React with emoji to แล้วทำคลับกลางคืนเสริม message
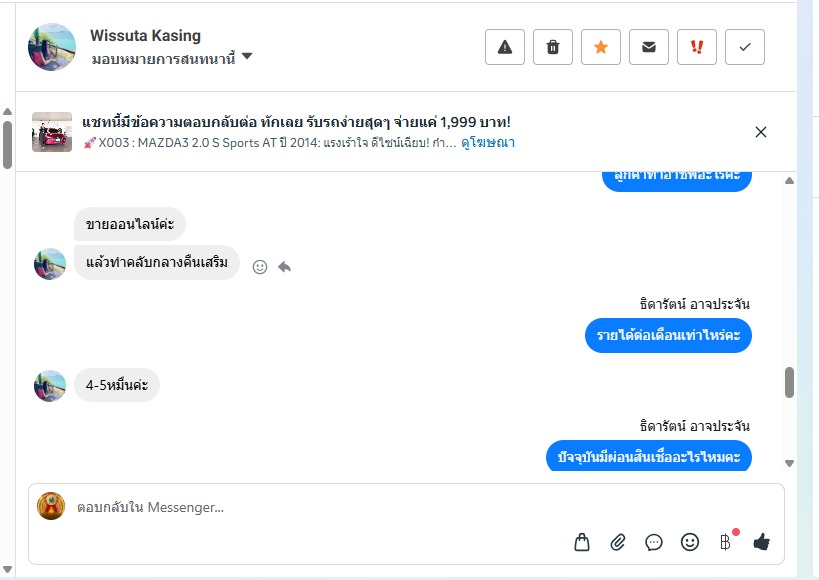Viewport: 819px width, 580px height. pos(260,267)
